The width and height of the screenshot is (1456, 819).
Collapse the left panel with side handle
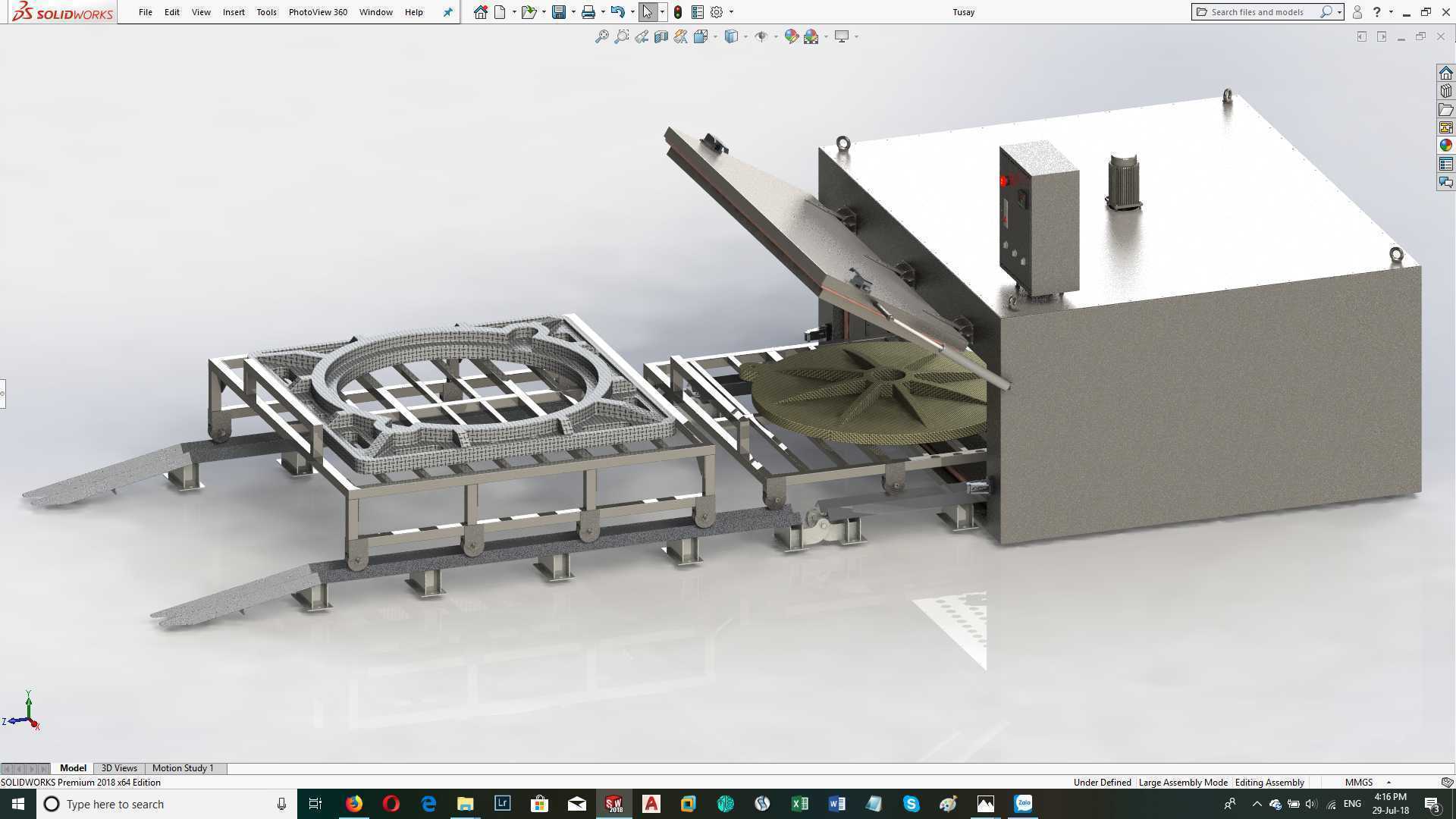coord(3,394)
